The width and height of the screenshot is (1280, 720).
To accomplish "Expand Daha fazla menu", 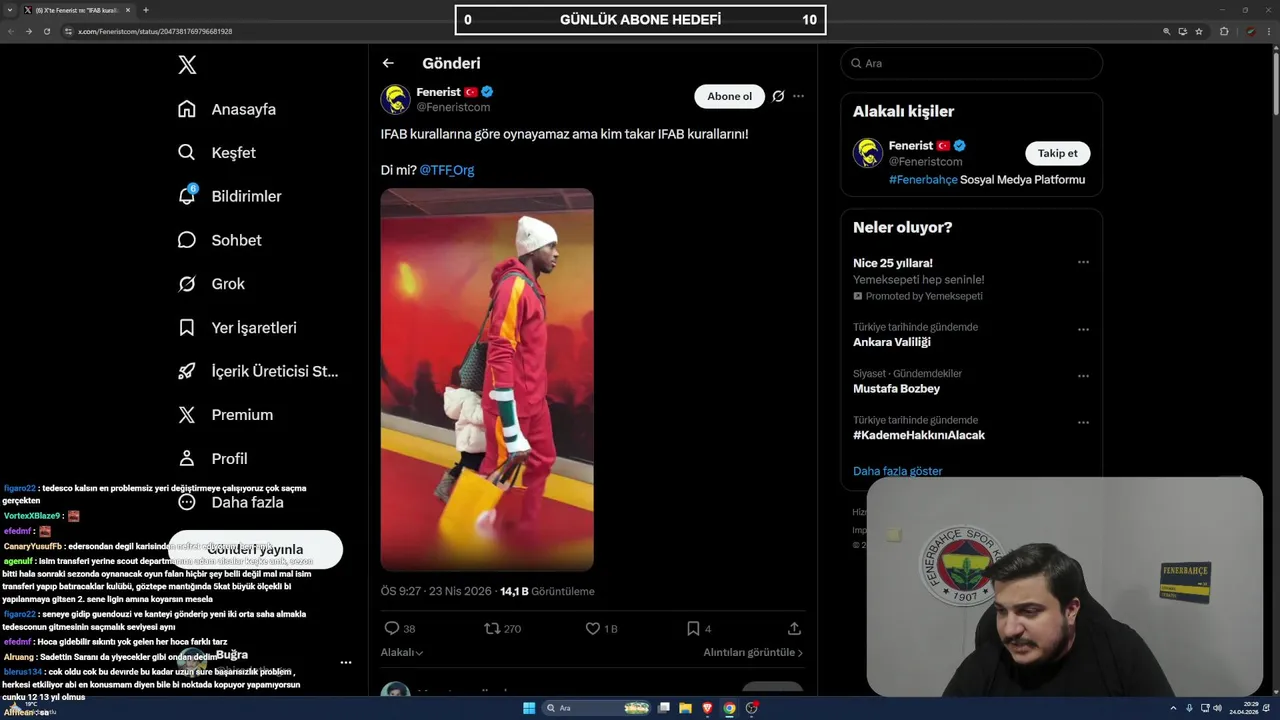I will [231, 502].
